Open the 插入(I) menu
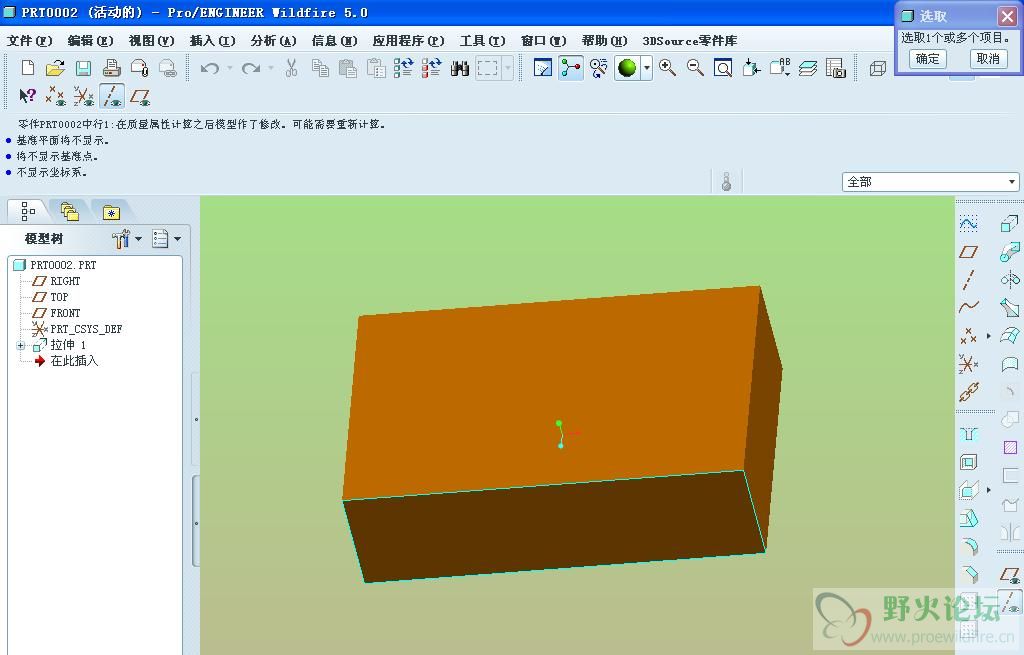 [212, 40]
